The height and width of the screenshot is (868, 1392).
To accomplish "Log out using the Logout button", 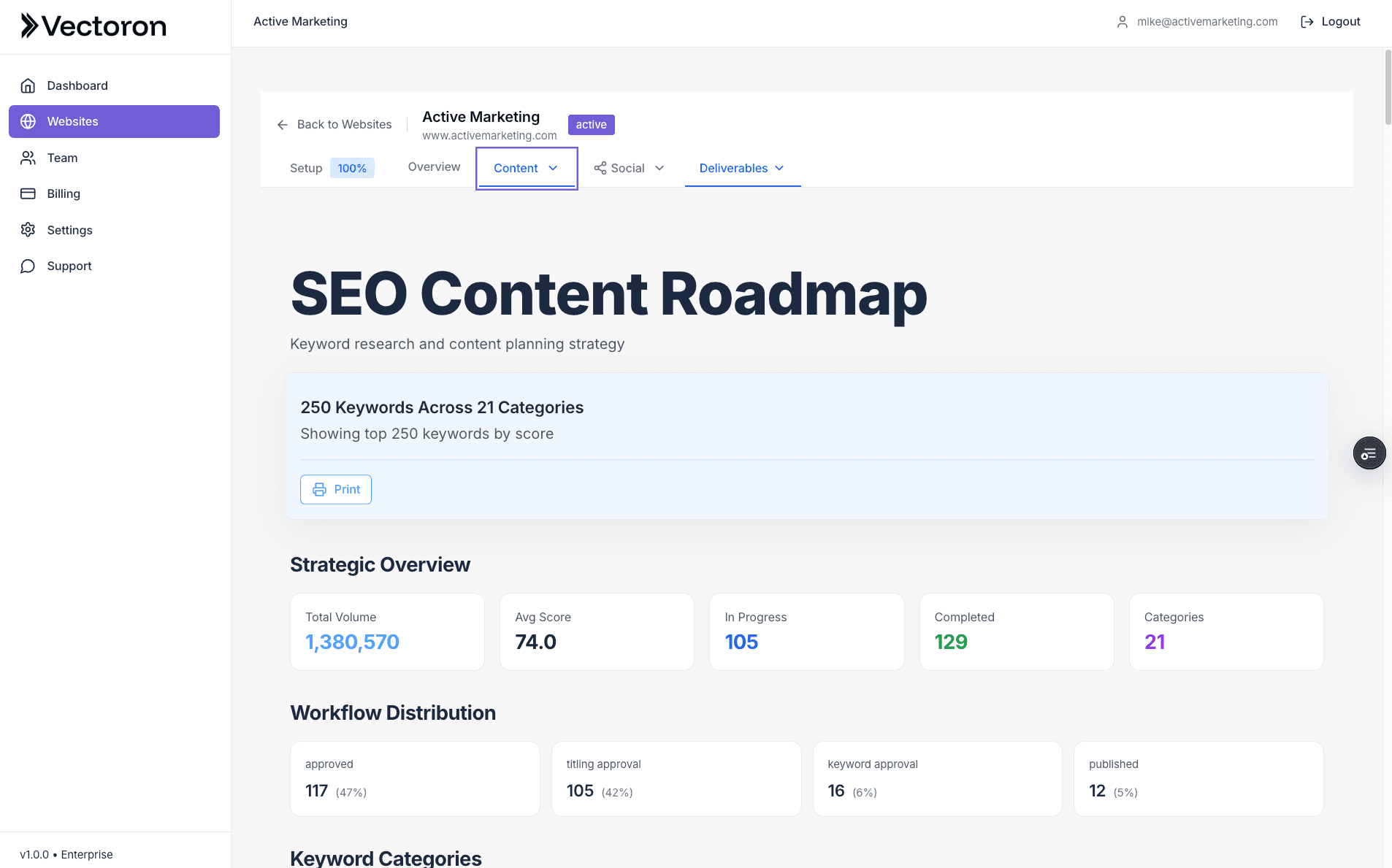I will [x=1339, y=21].
